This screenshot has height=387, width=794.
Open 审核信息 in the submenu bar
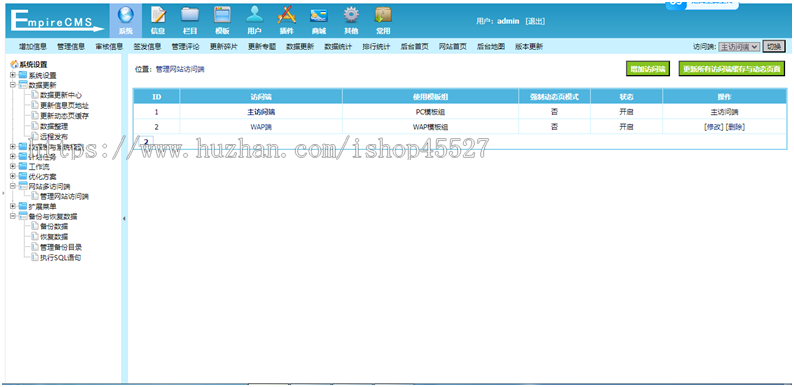(x=109, y=47)
